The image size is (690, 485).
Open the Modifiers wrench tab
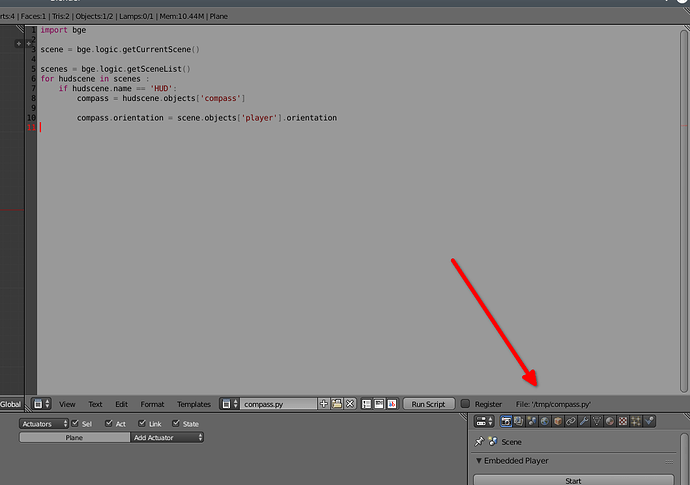click(584, 421)
